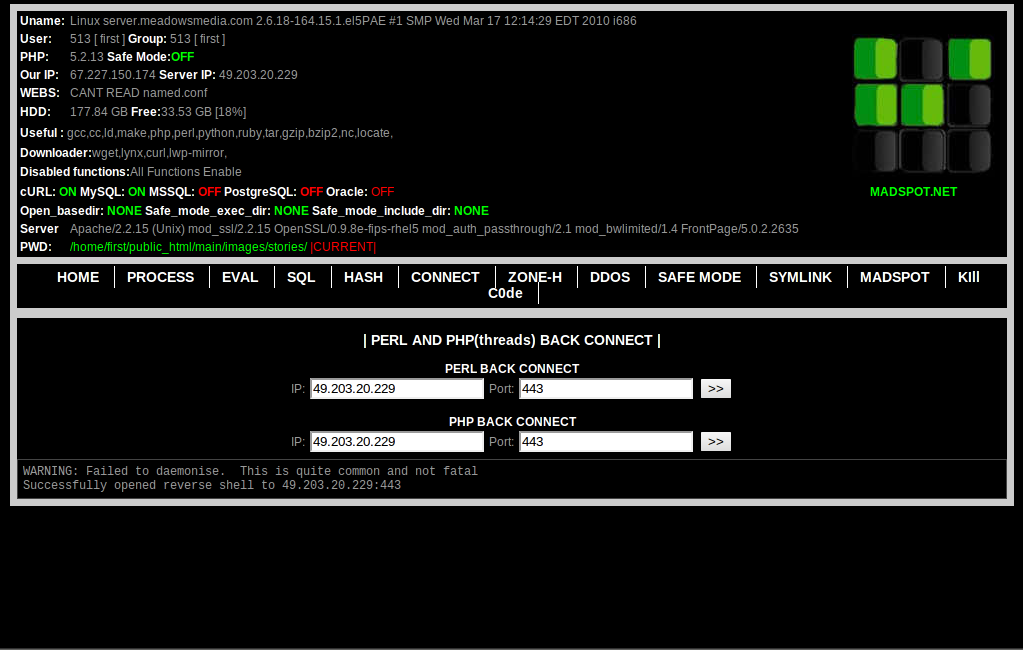
Task: Open the PROCESS page
Action: [160, 277]
